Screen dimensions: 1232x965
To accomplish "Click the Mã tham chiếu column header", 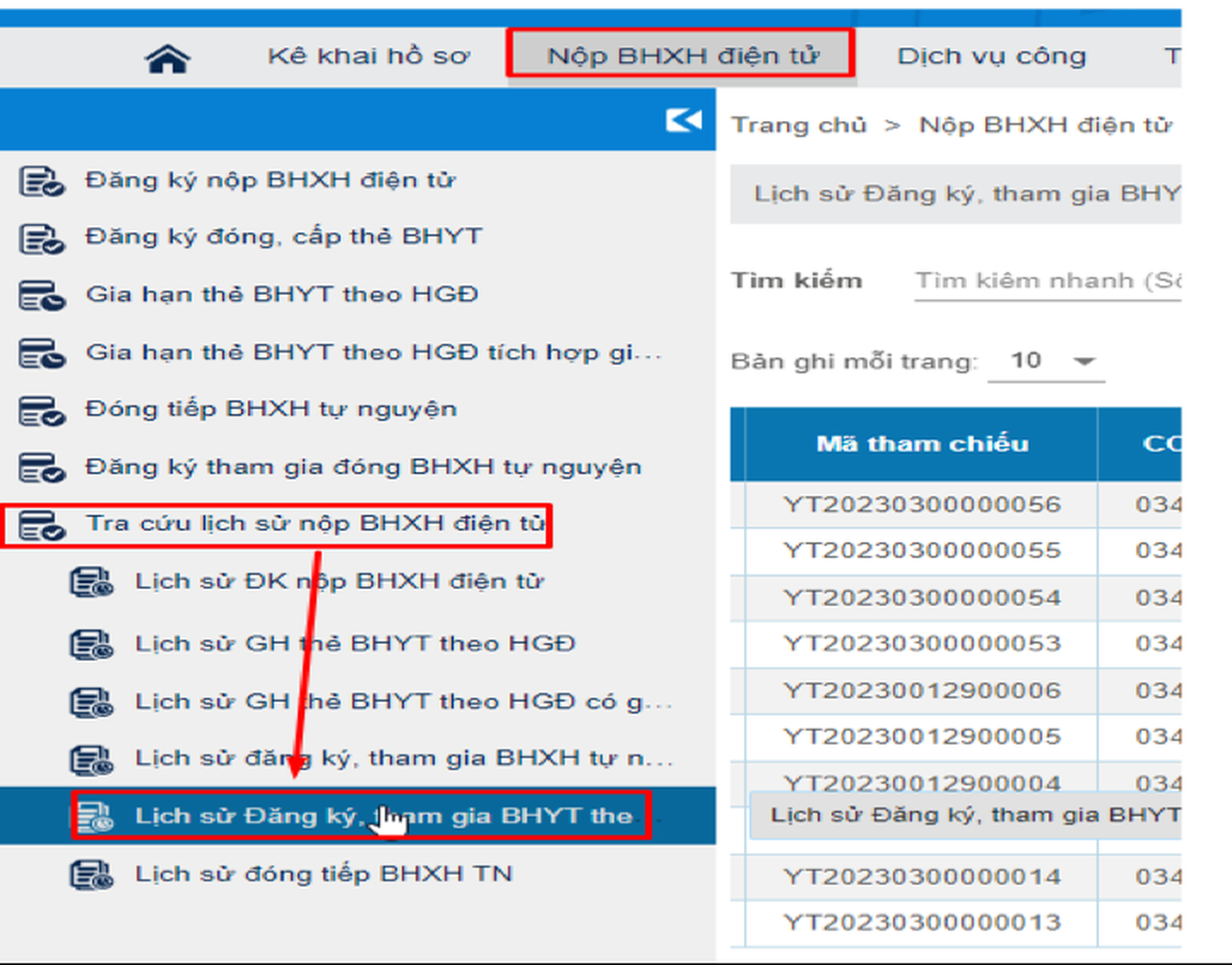I will pyautogui.click(x=922, y=444).
